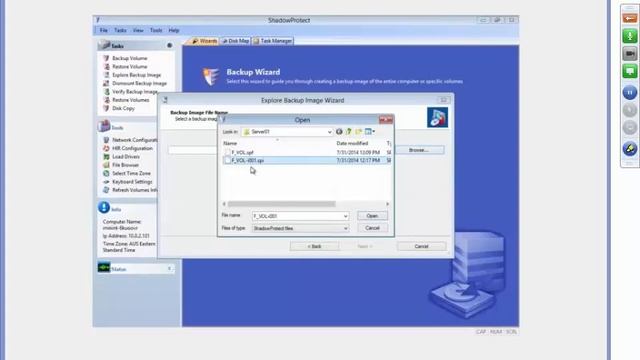
Task: Click the blue highlighter pen button
Action: pos(630,149)
